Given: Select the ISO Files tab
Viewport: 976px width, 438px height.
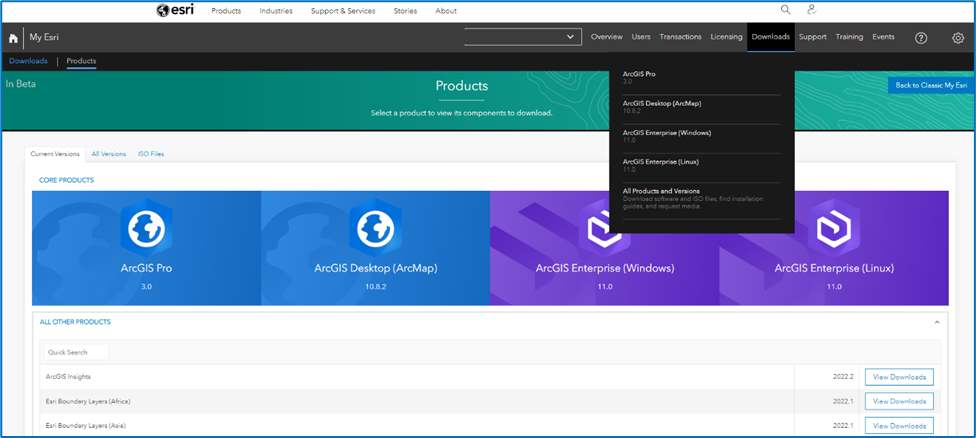Looking at the screenshot, I should [151, 154].
